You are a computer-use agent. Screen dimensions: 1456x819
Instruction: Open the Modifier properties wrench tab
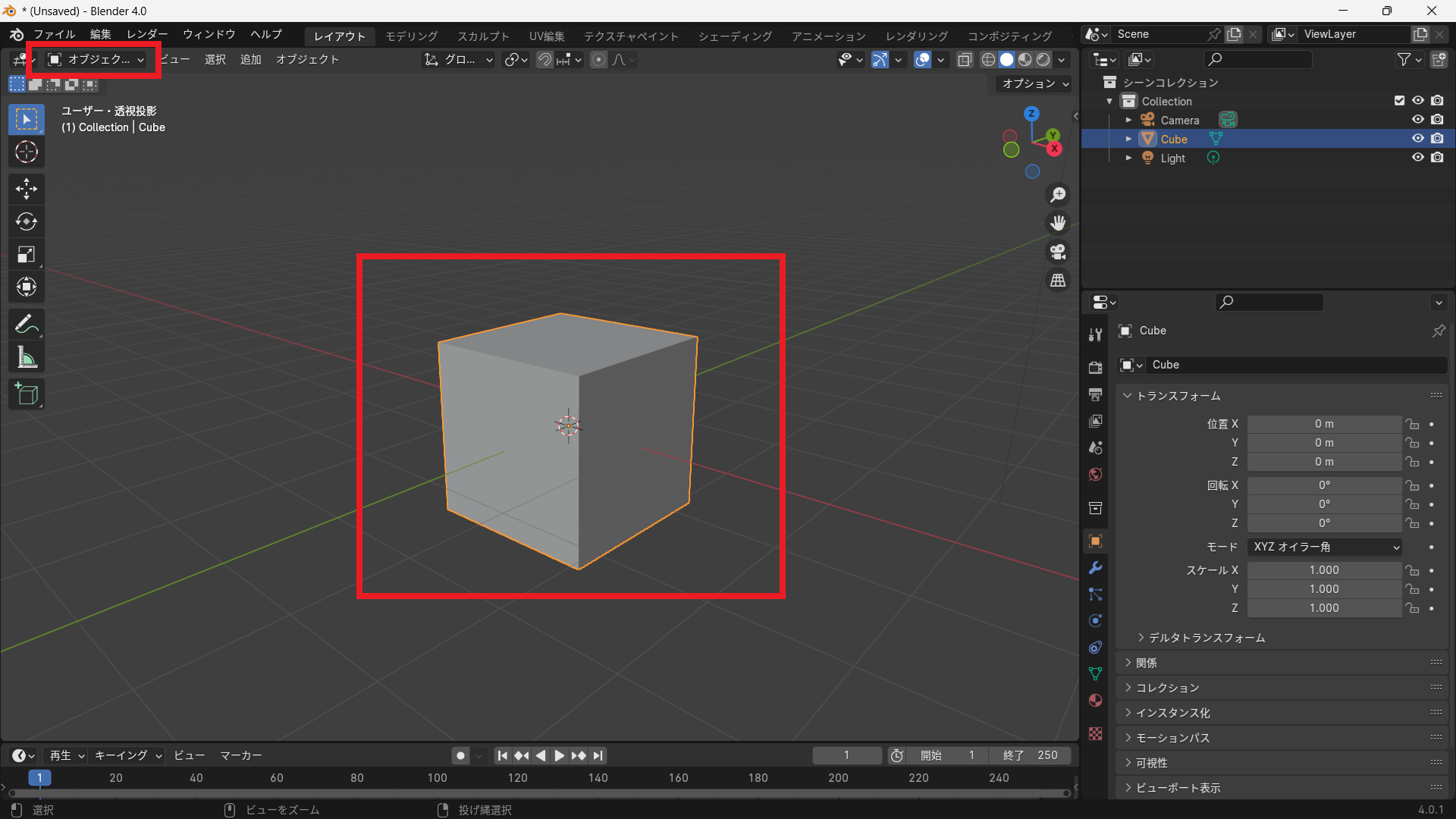coord(1095,568)
